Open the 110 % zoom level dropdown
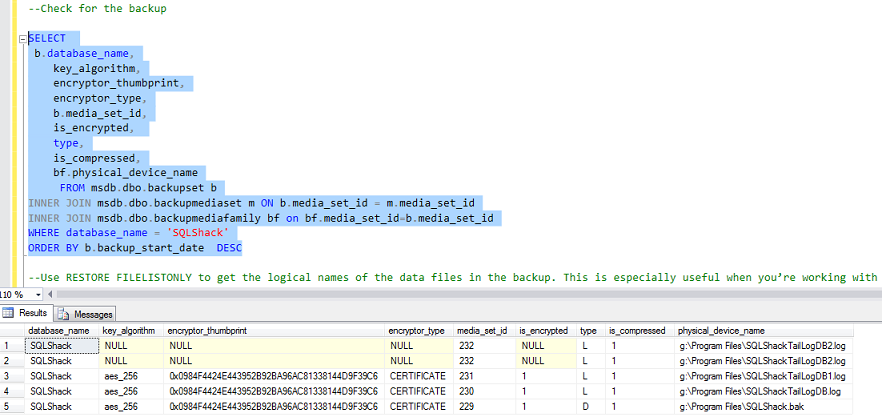882x417 pixels. 38,294
